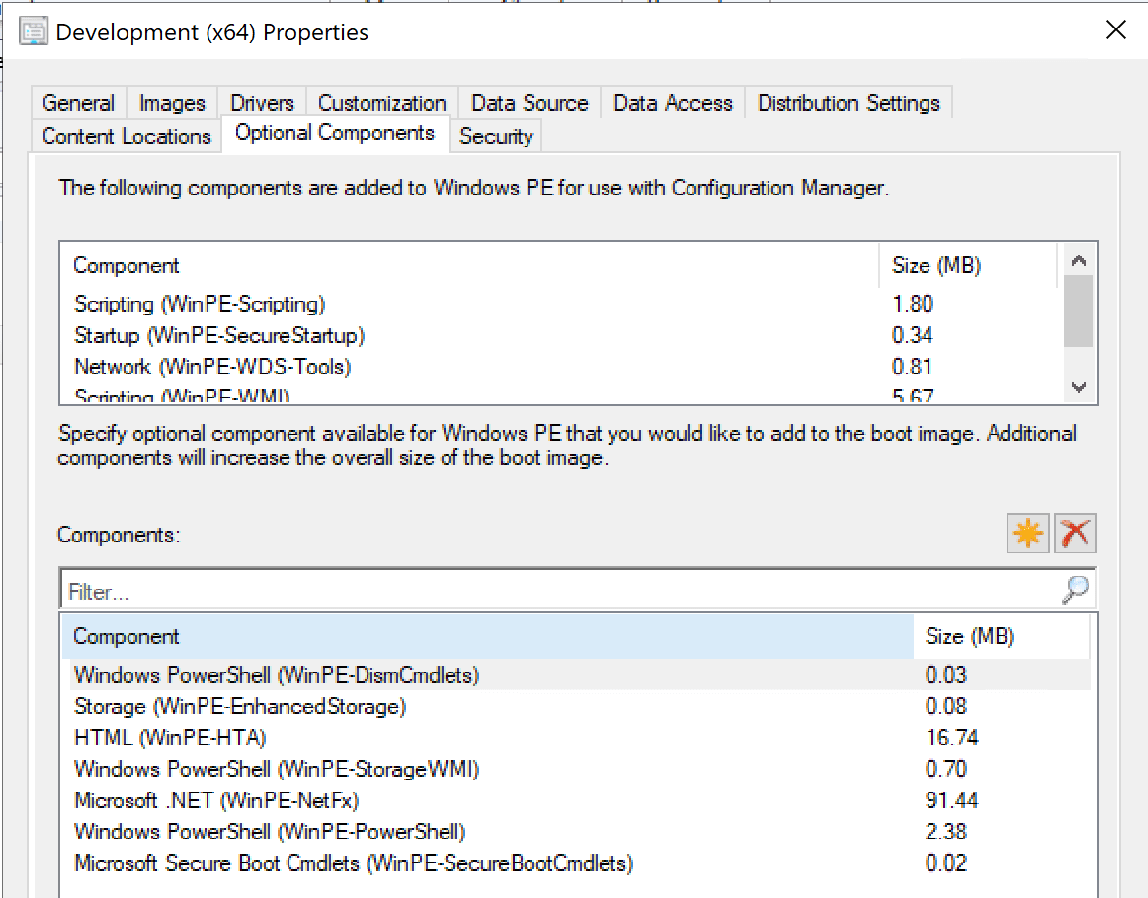Select Startup (WinPE-SecureStartup) in top list
This screenshot has width=1148, height=898.
click(220, 335)
